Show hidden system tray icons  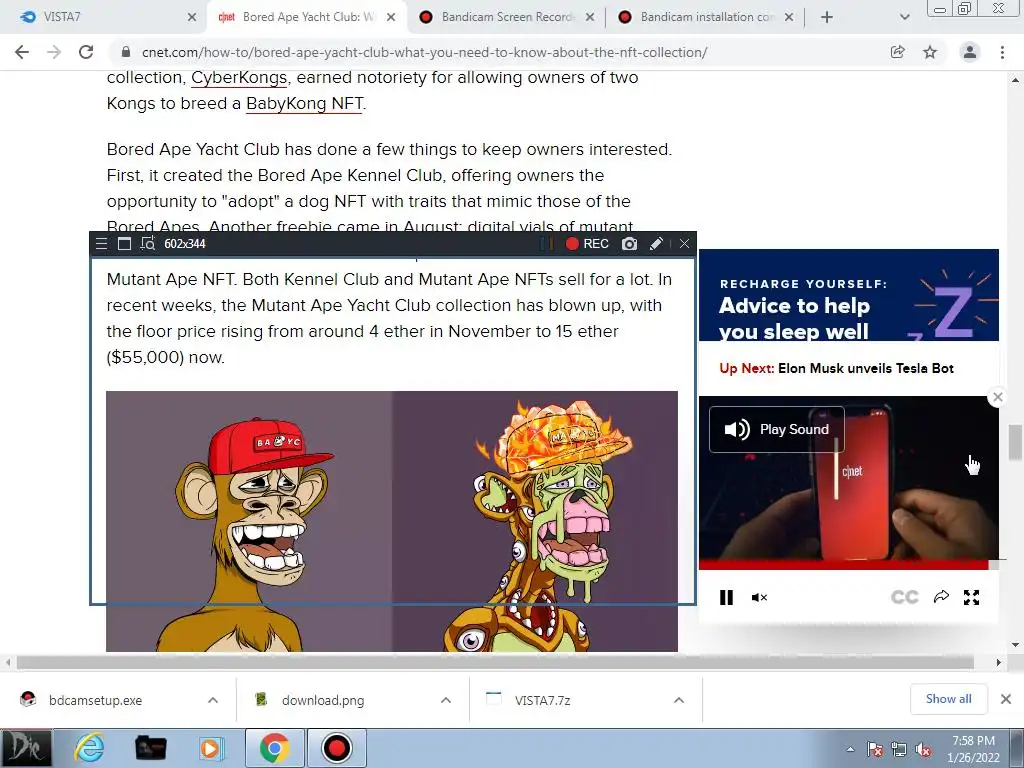click(x=850, y=749)
